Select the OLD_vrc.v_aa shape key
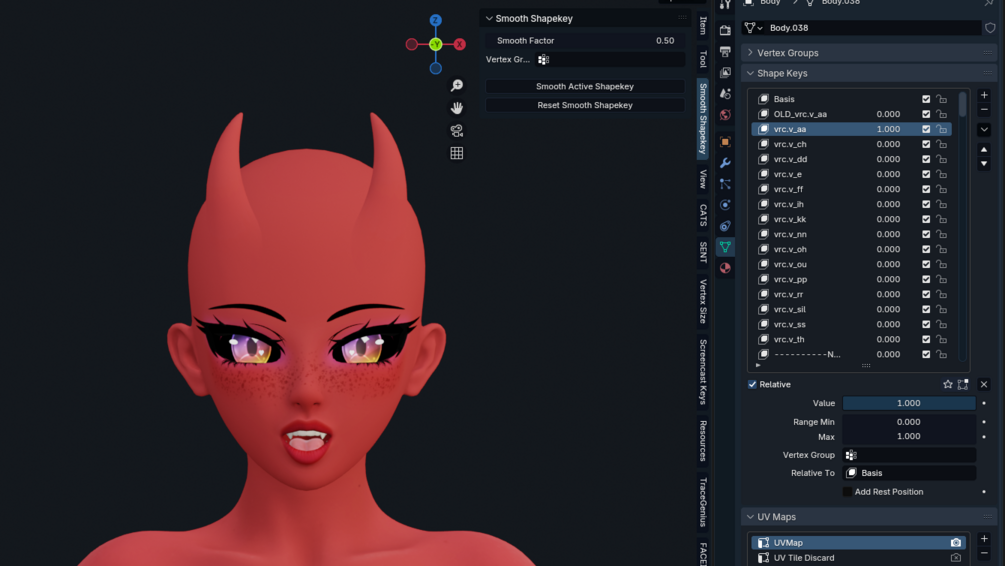 (x=851, y=114)
